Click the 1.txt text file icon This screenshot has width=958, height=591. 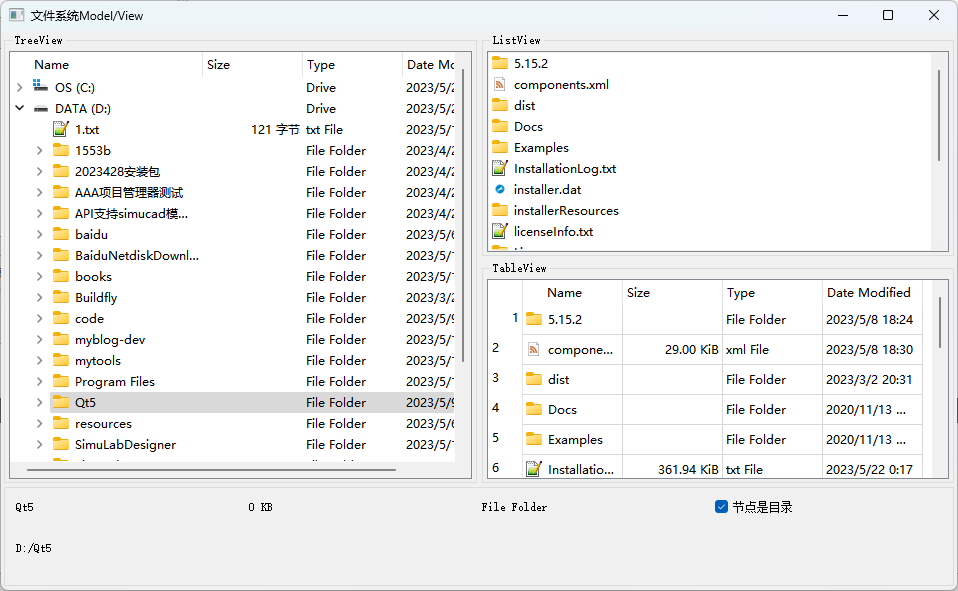61,130
